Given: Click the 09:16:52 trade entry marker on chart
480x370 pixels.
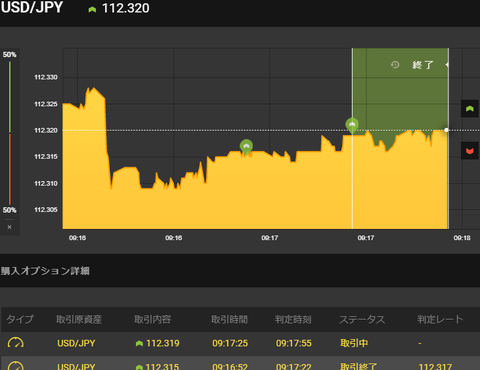Looking at the screenshot, I should click(246, 147).
